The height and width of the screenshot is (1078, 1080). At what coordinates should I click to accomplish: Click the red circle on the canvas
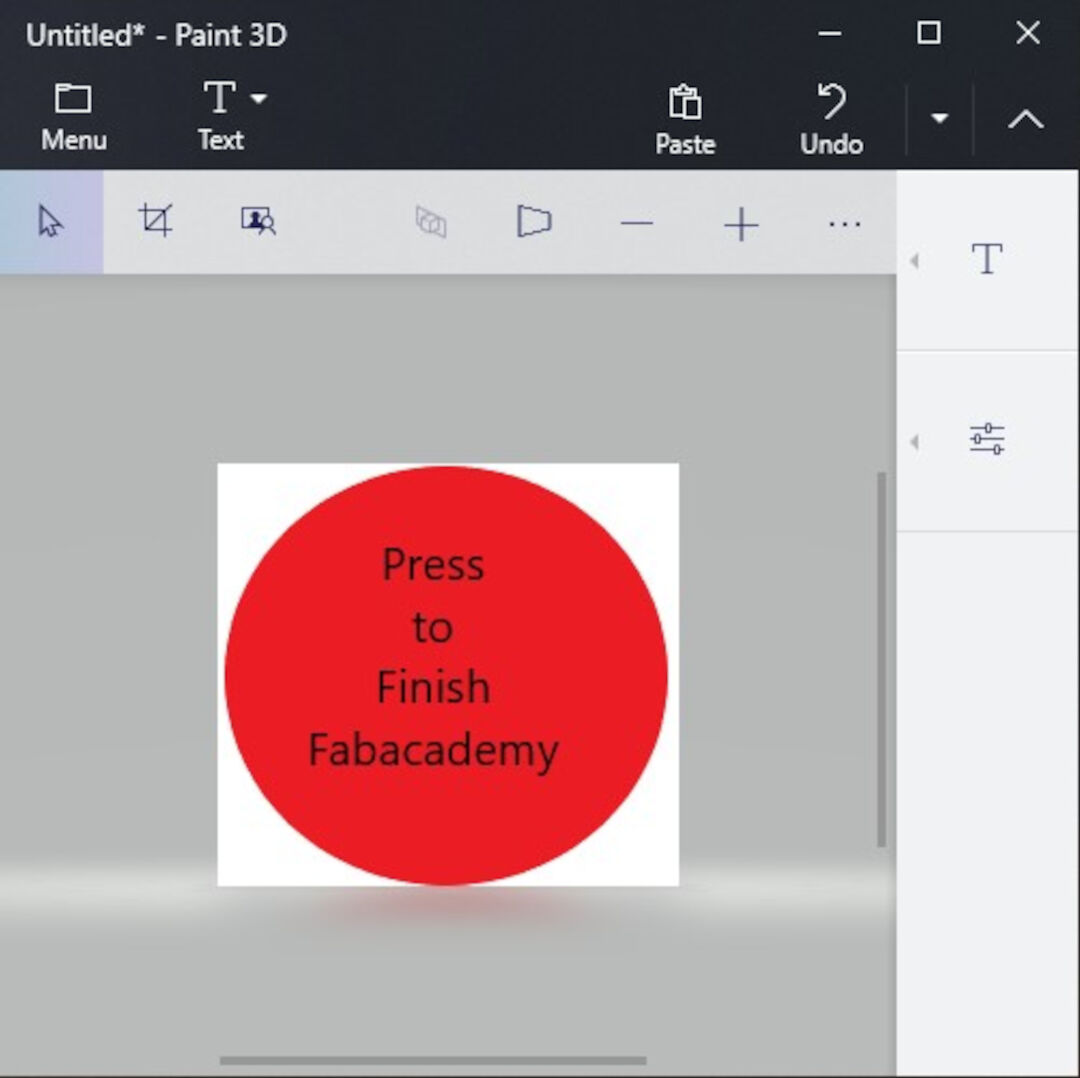446,675
